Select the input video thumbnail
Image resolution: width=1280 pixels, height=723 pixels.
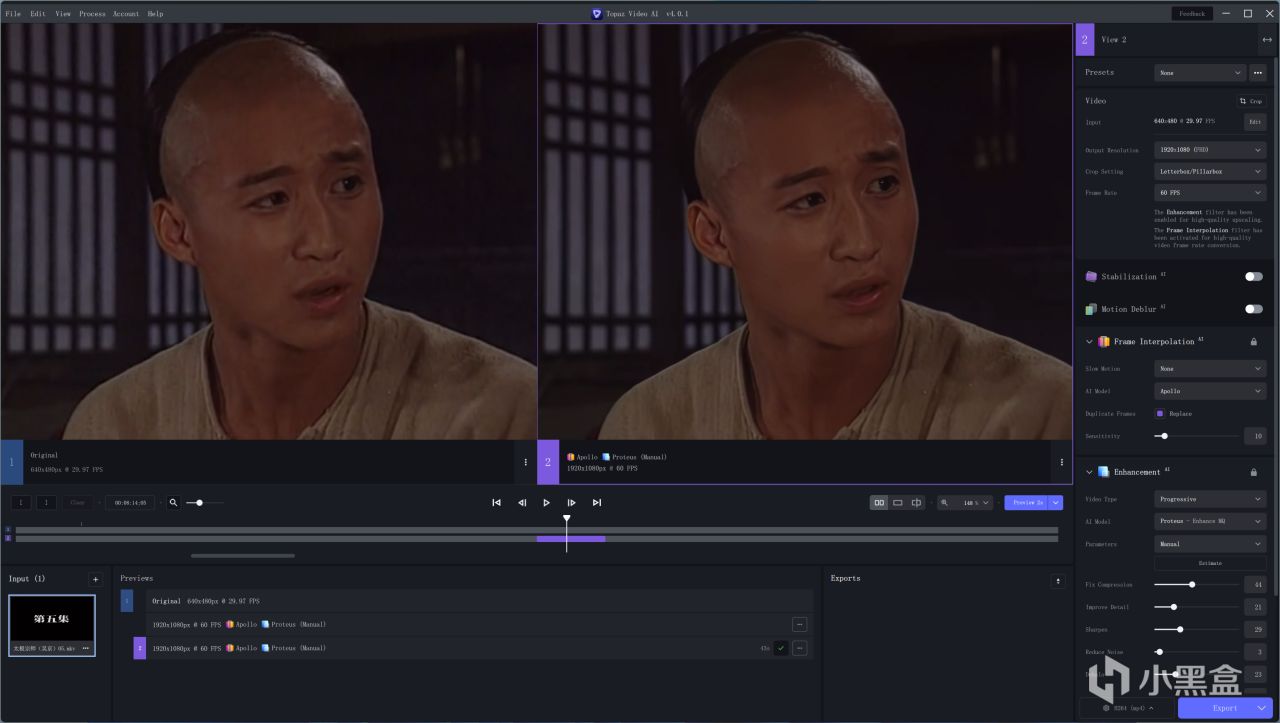[x=52, y=626]
